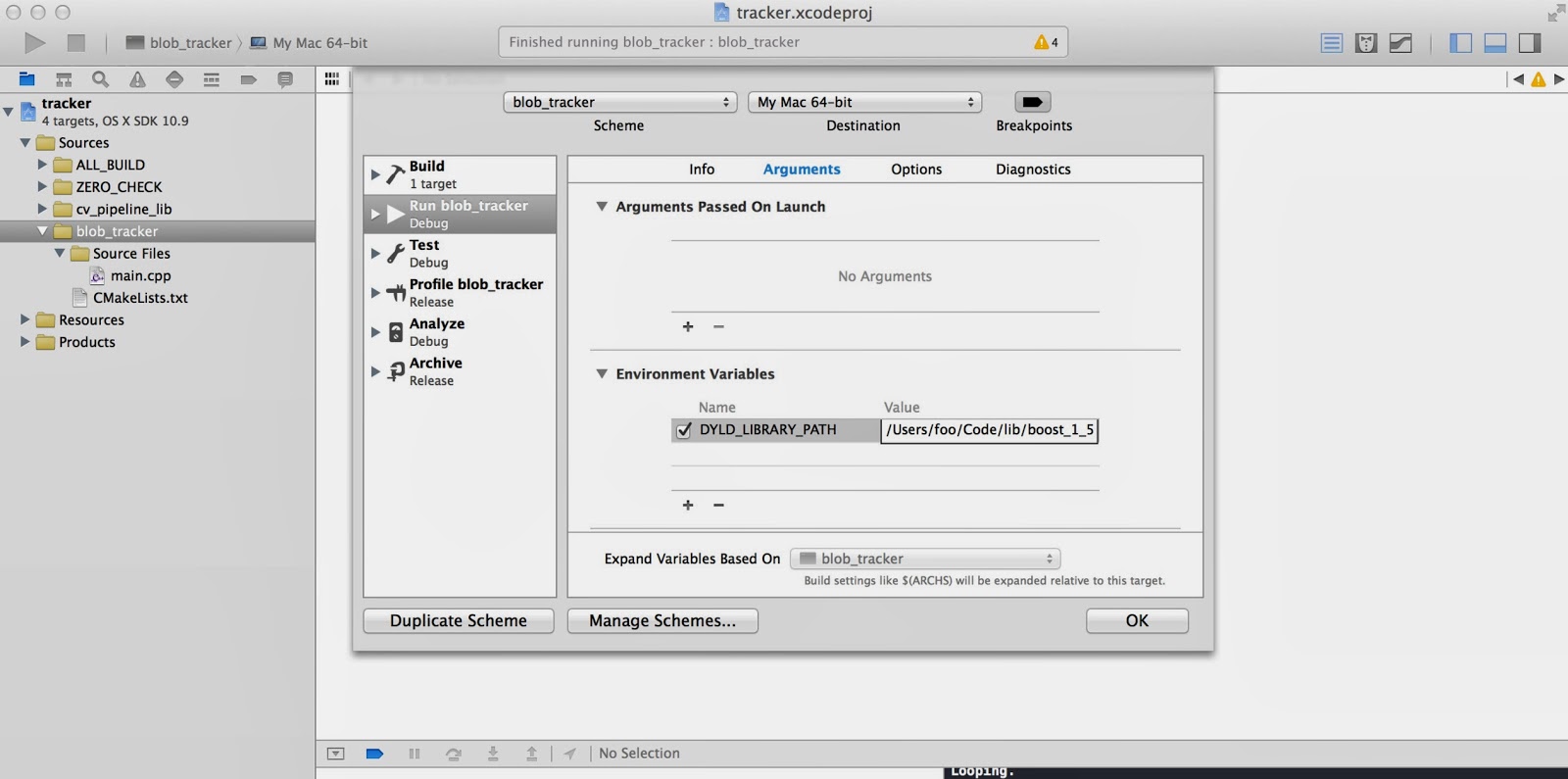The height and width of the screenshot is (779, 1568).
Task: Open the Breakpoint navigator icon
Action: coord(248,79)
